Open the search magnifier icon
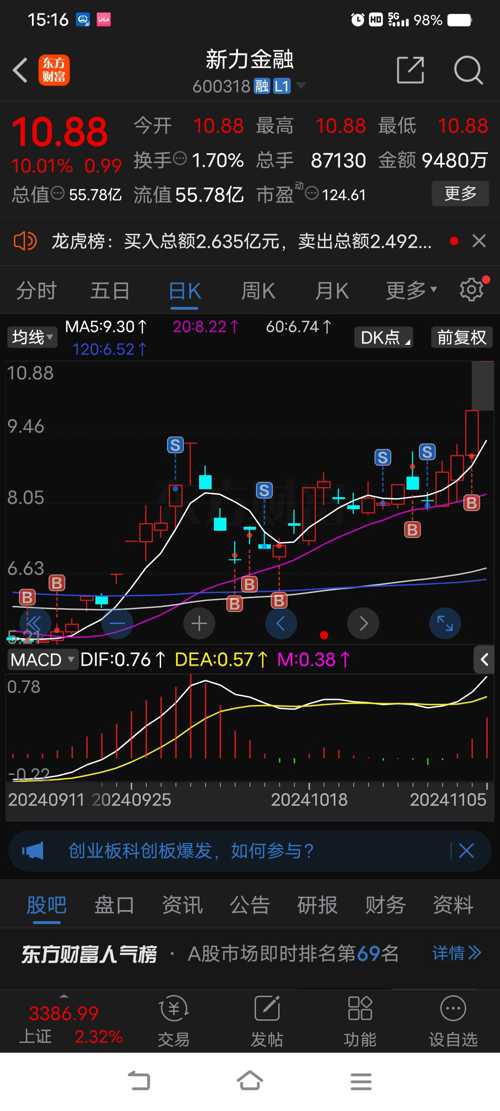 click(468, 70)
